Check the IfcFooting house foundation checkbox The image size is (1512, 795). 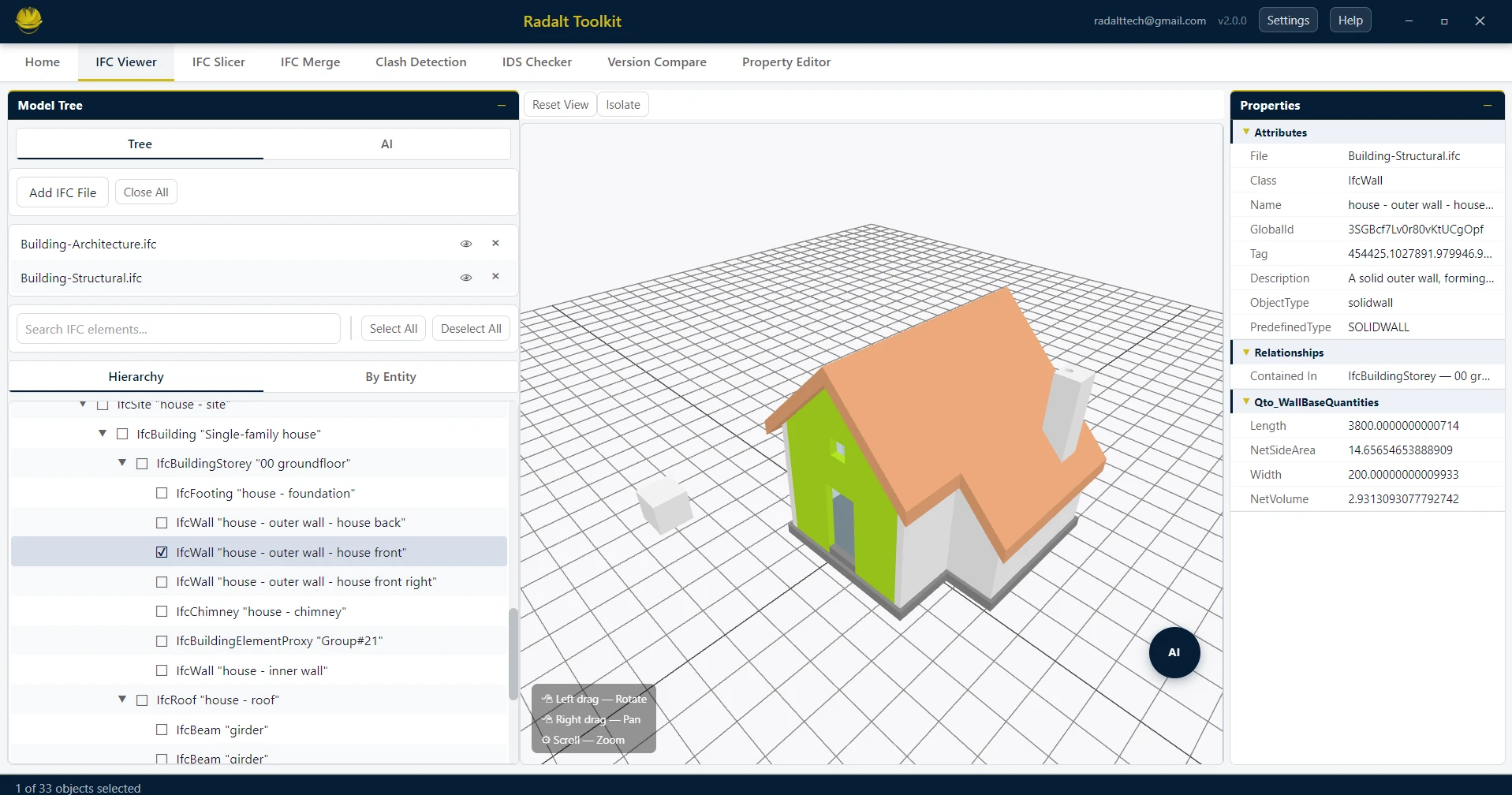pos(162,493)
